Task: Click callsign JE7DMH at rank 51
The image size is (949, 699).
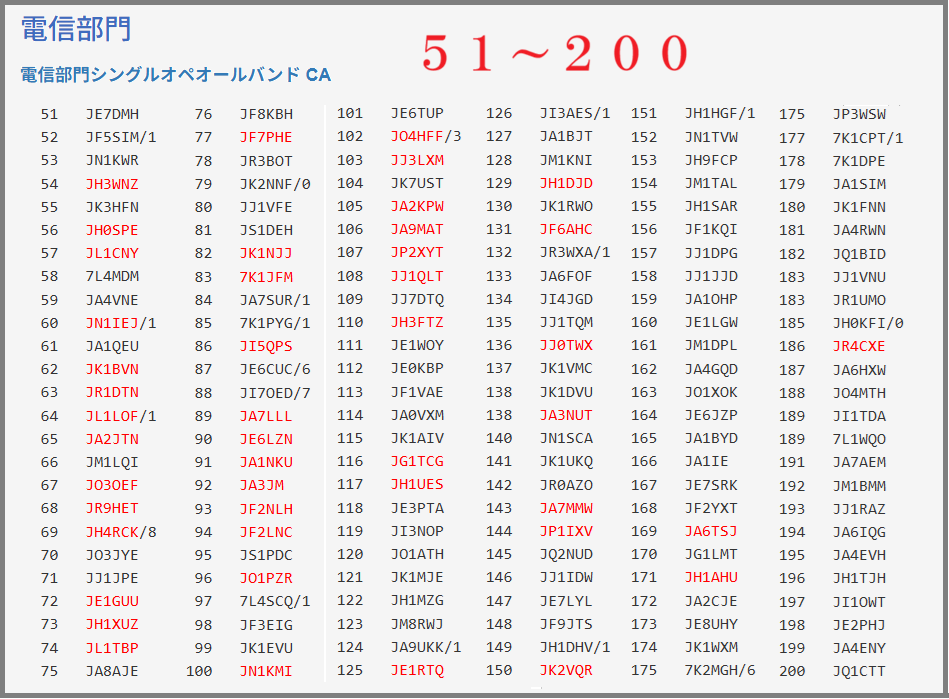Action: click(x=112, y=114)
